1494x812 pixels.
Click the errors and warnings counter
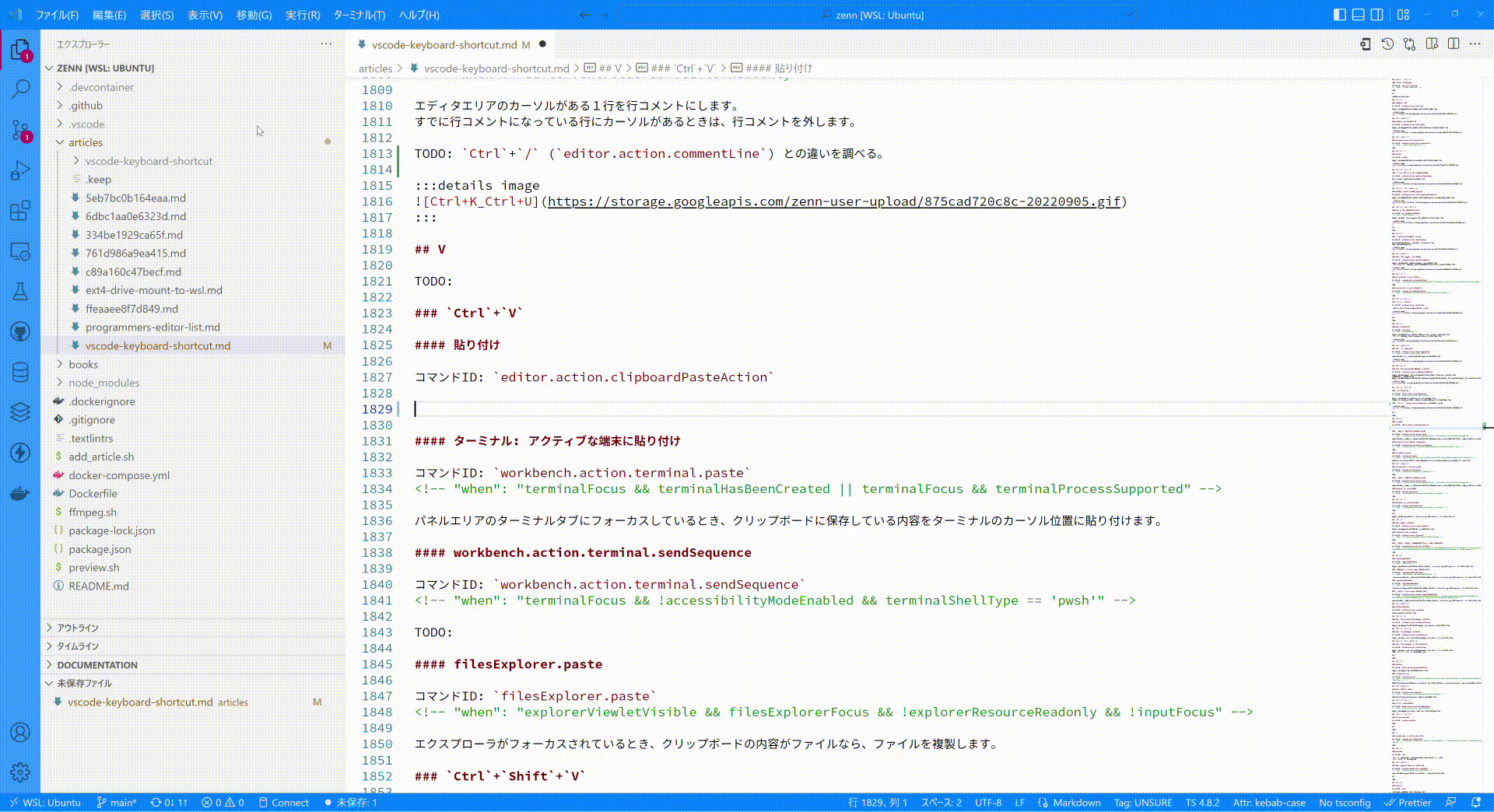point(223,802)
